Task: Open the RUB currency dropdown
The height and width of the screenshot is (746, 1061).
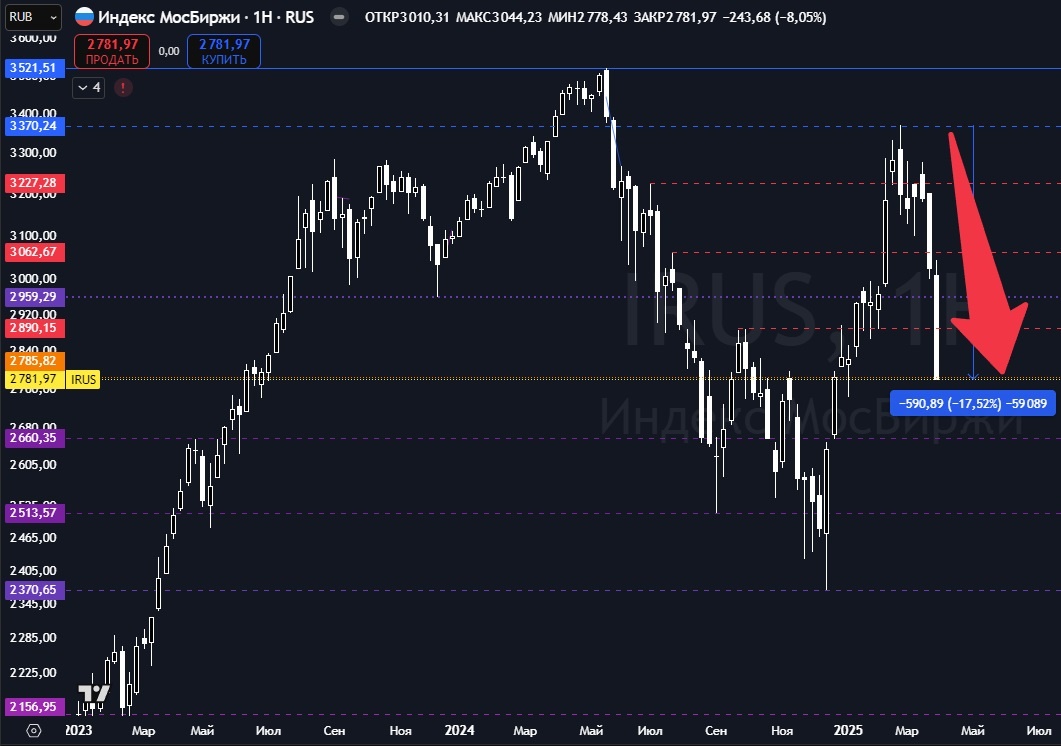Action: pyautogui.click(x=33, y=17)
